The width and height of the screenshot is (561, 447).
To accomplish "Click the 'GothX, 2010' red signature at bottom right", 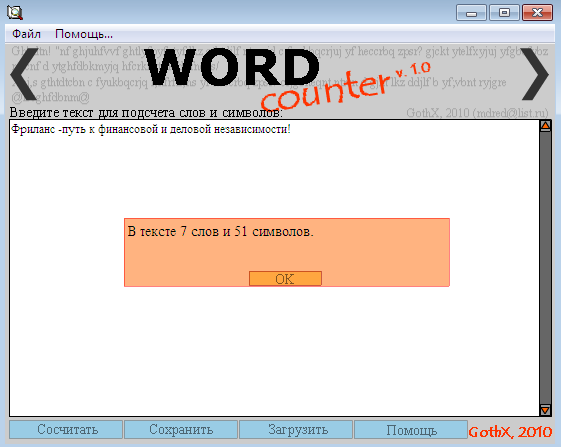I will (511, 432).
